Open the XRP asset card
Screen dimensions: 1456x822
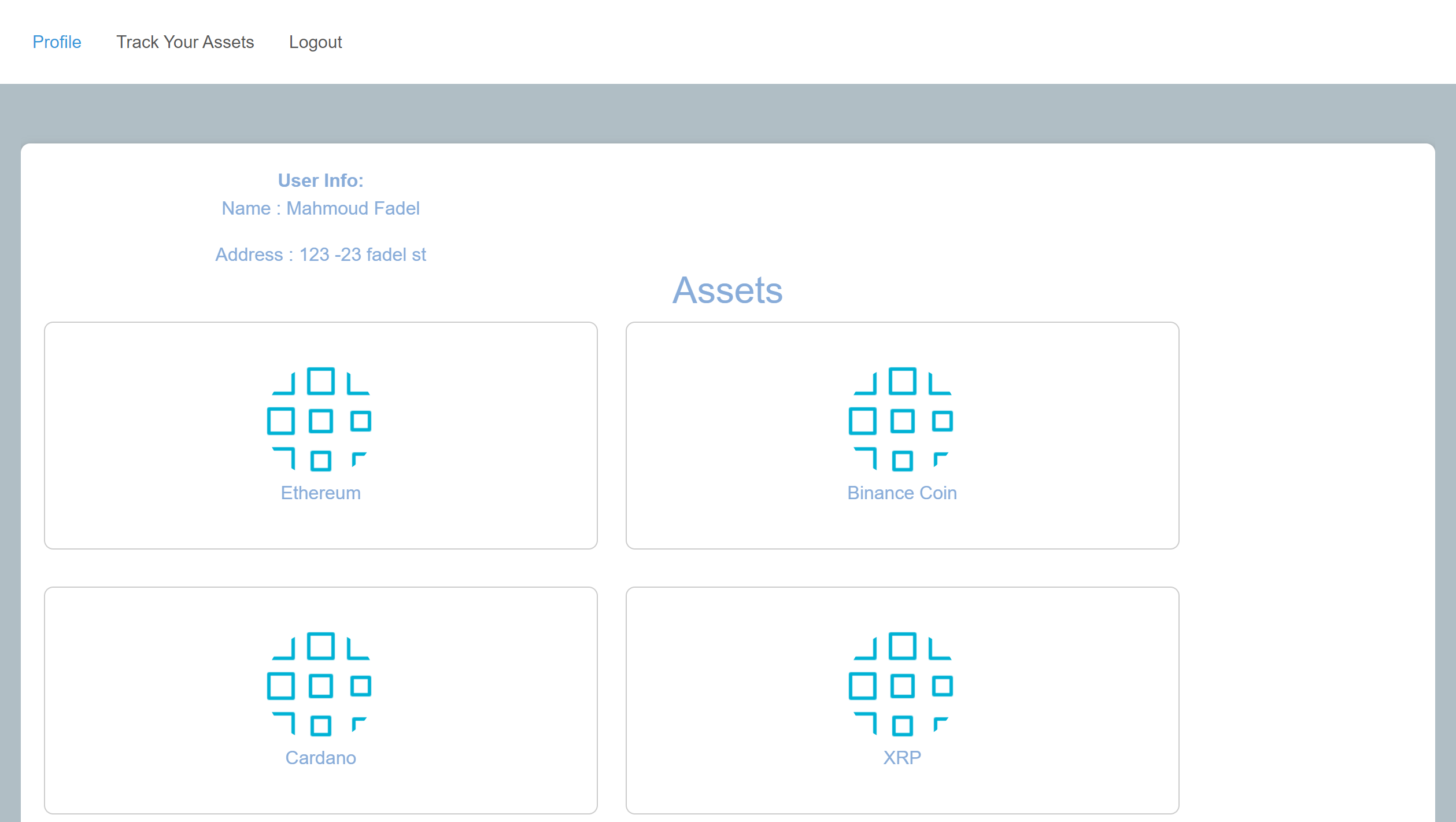pos(901,700)
